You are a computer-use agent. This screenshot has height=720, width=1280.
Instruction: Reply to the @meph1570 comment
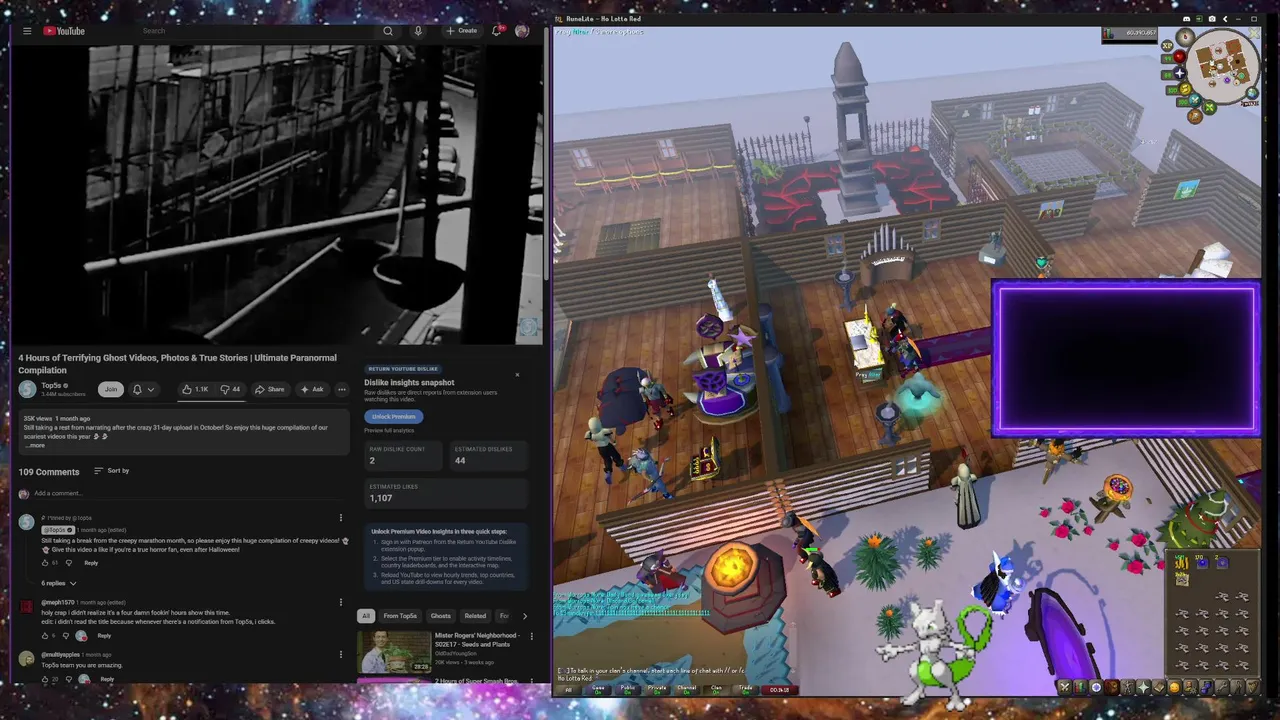click(104, 636)
